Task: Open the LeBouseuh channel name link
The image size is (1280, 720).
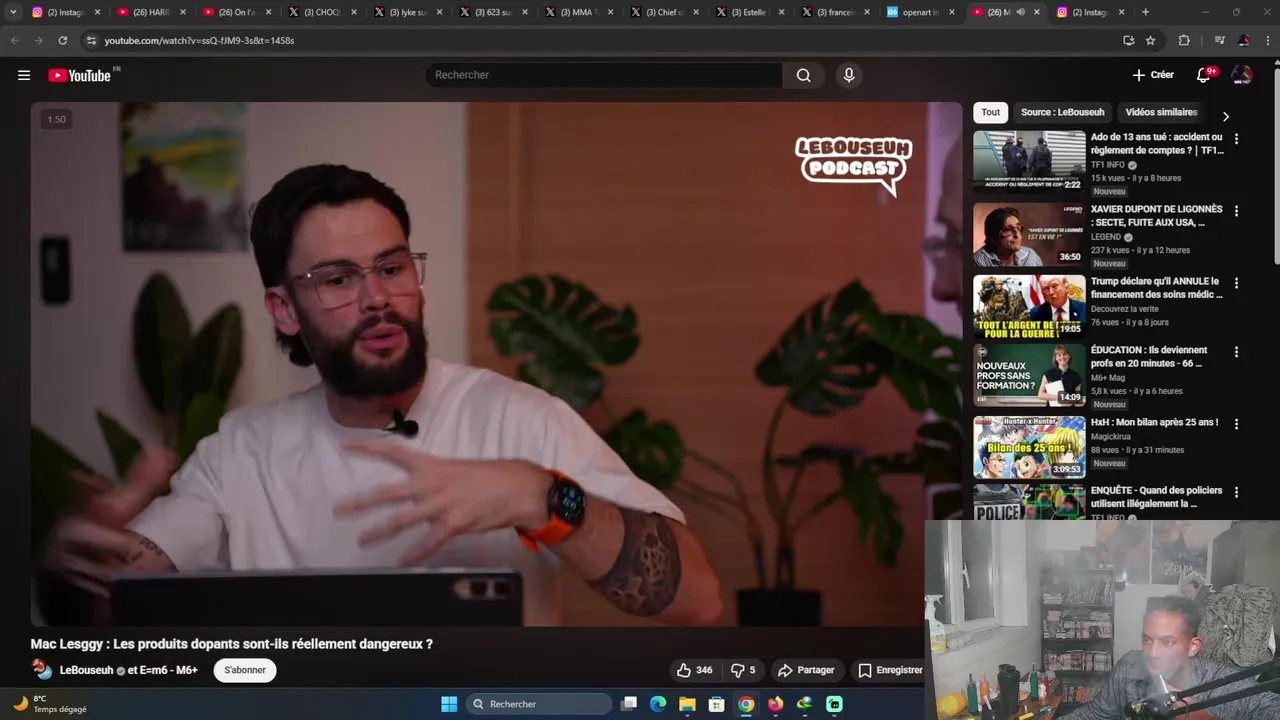Action: 86,670
